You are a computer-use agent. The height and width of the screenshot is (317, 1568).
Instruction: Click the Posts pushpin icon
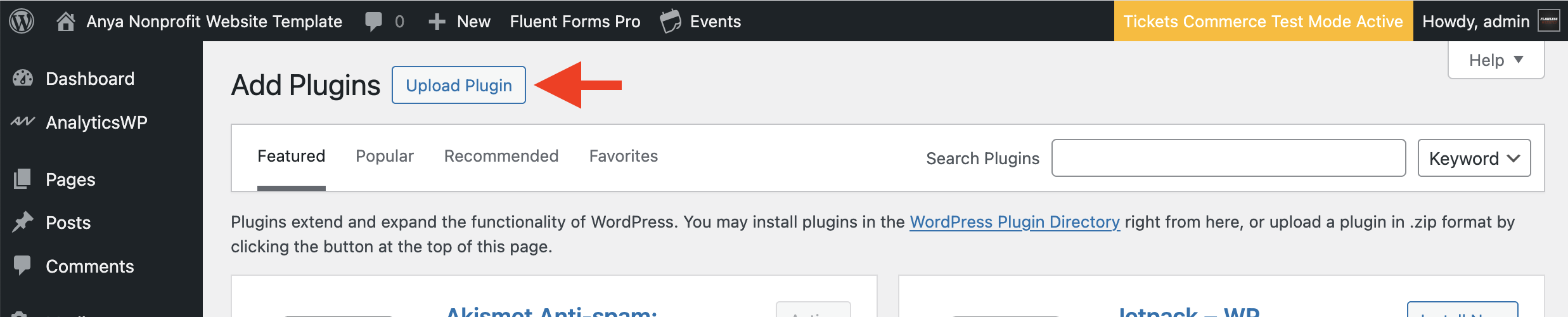pyautogui.click(x=23, y=223)
